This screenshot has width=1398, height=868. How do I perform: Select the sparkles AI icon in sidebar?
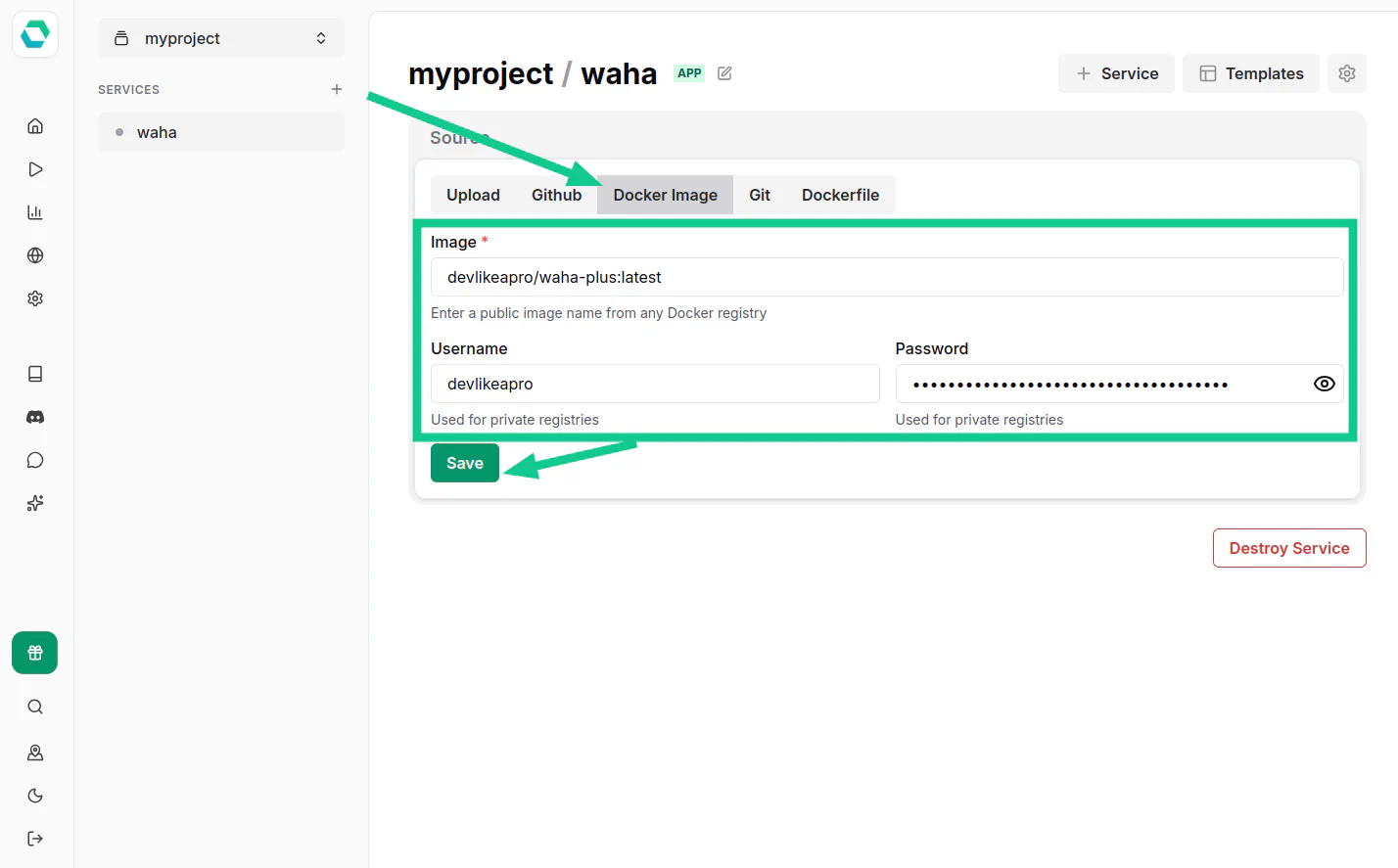34,502
